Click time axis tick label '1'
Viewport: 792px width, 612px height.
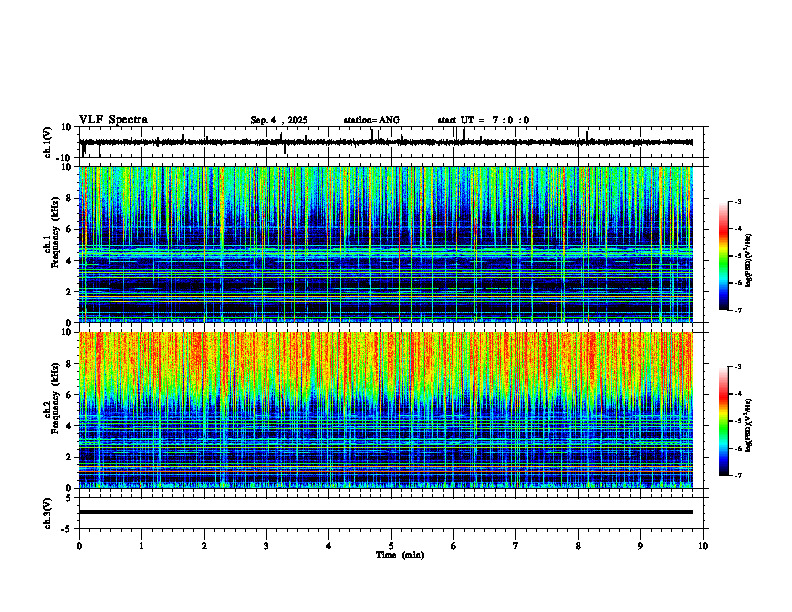coord(141,546)
